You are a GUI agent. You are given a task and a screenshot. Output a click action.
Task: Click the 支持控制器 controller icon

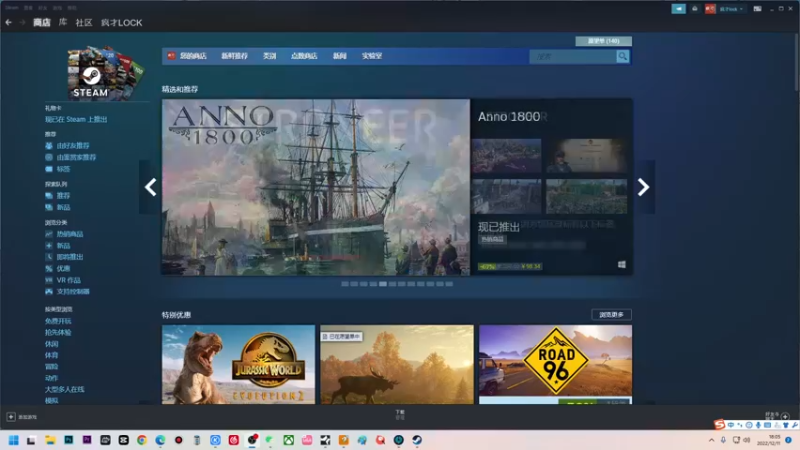pyautogui.click(x=48, y=291)
